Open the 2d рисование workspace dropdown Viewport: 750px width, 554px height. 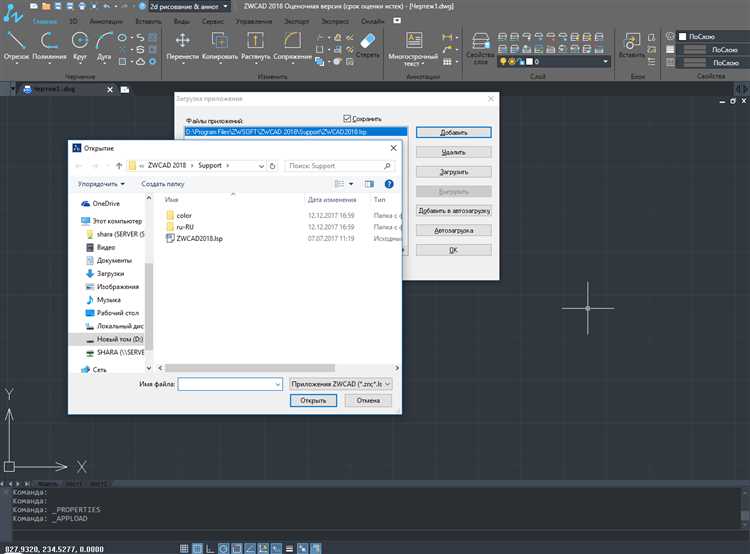pyautogui.click(x=226, y=7)
